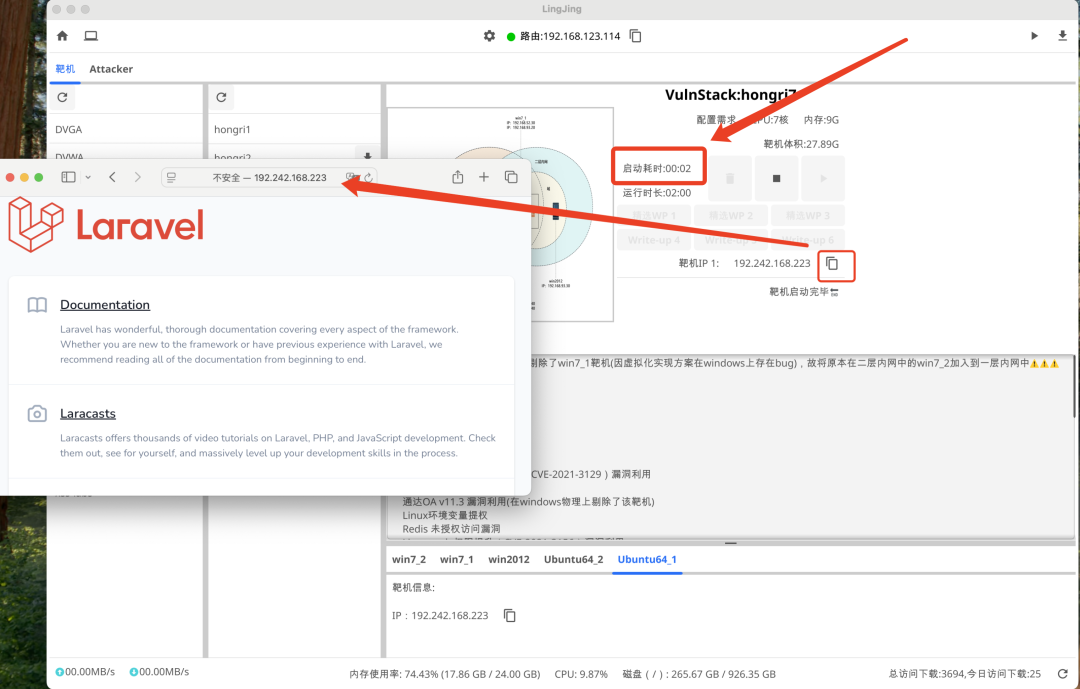
Task: Select the win7_1 machine tab
Action: pos(457,559)
